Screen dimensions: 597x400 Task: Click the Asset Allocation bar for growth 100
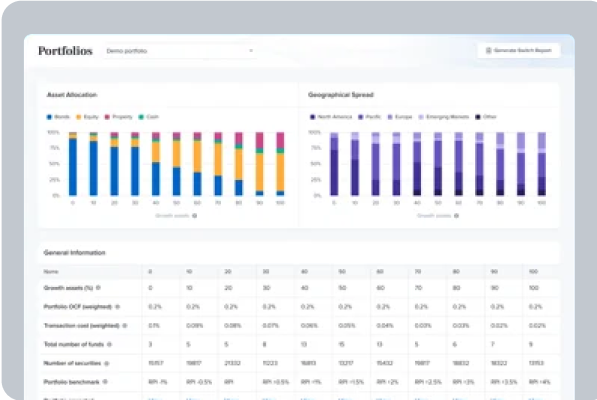280,164
